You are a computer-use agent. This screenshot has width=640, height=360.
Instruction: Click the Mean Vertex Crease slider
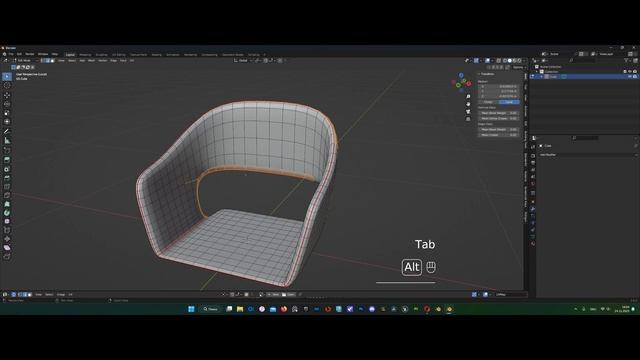coord(499,118)
